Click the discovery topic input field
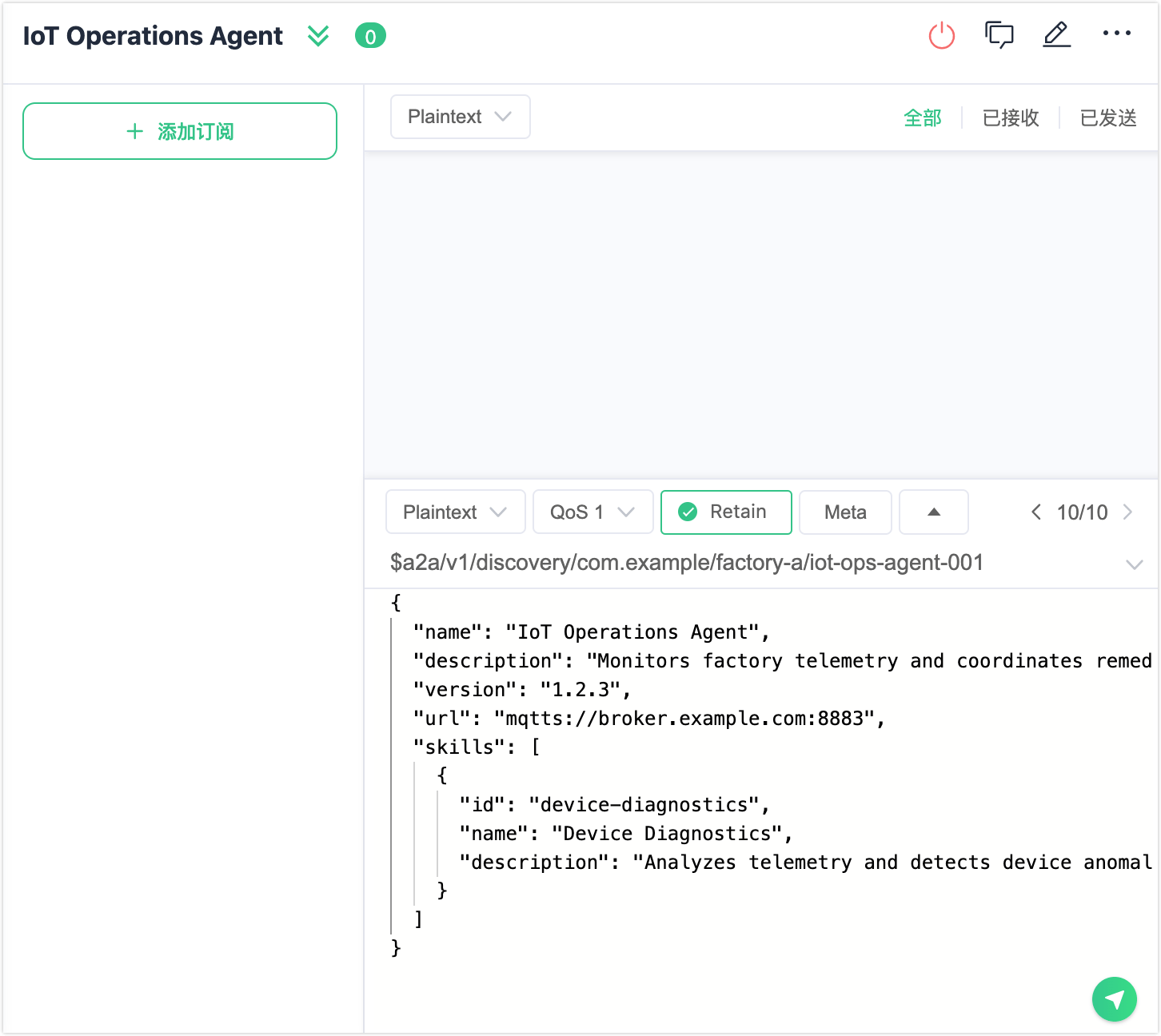1161x1036 pixels. 685,563
